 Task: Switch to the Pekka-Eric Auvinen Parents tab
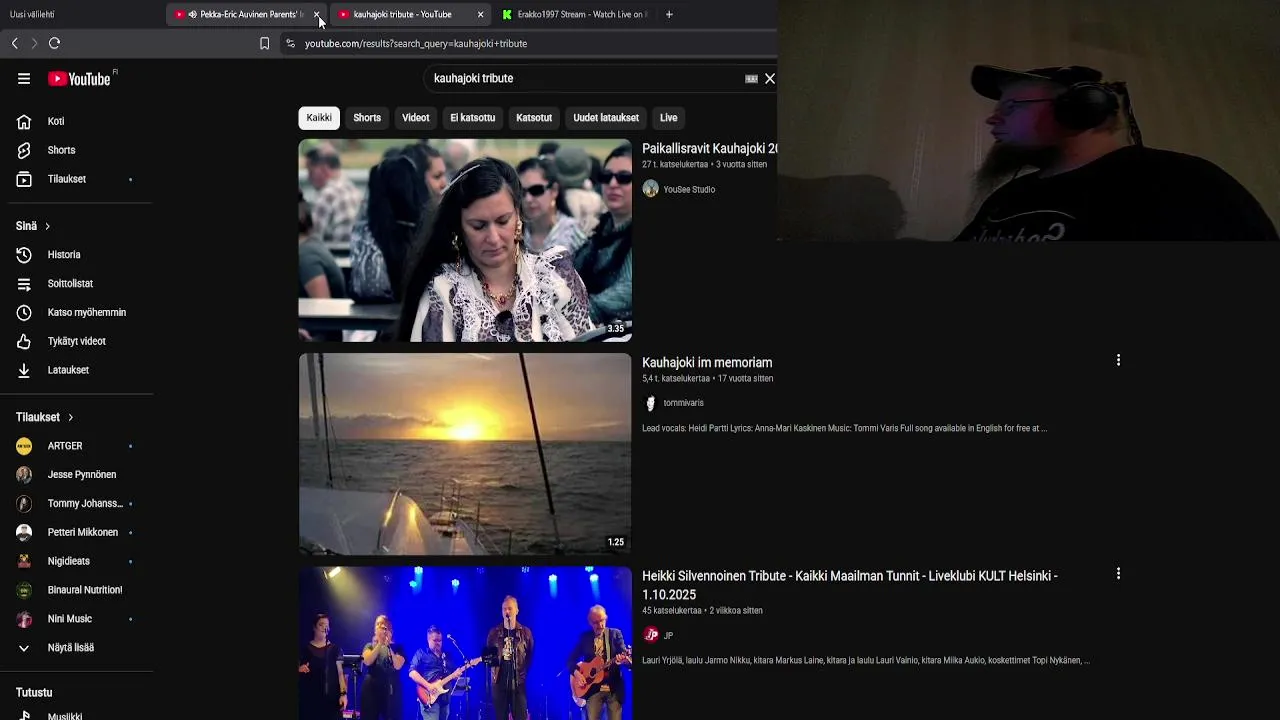tap(248, 14)
